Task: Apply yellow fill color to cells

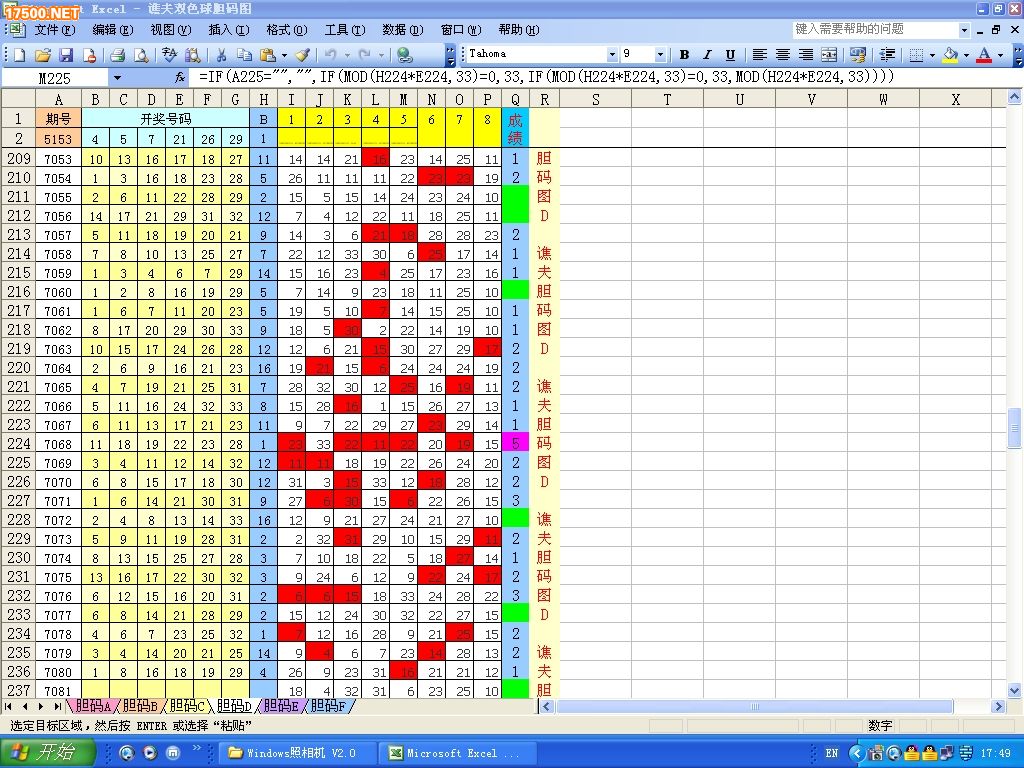Action: pyautogui.click(x=951, y=55)
